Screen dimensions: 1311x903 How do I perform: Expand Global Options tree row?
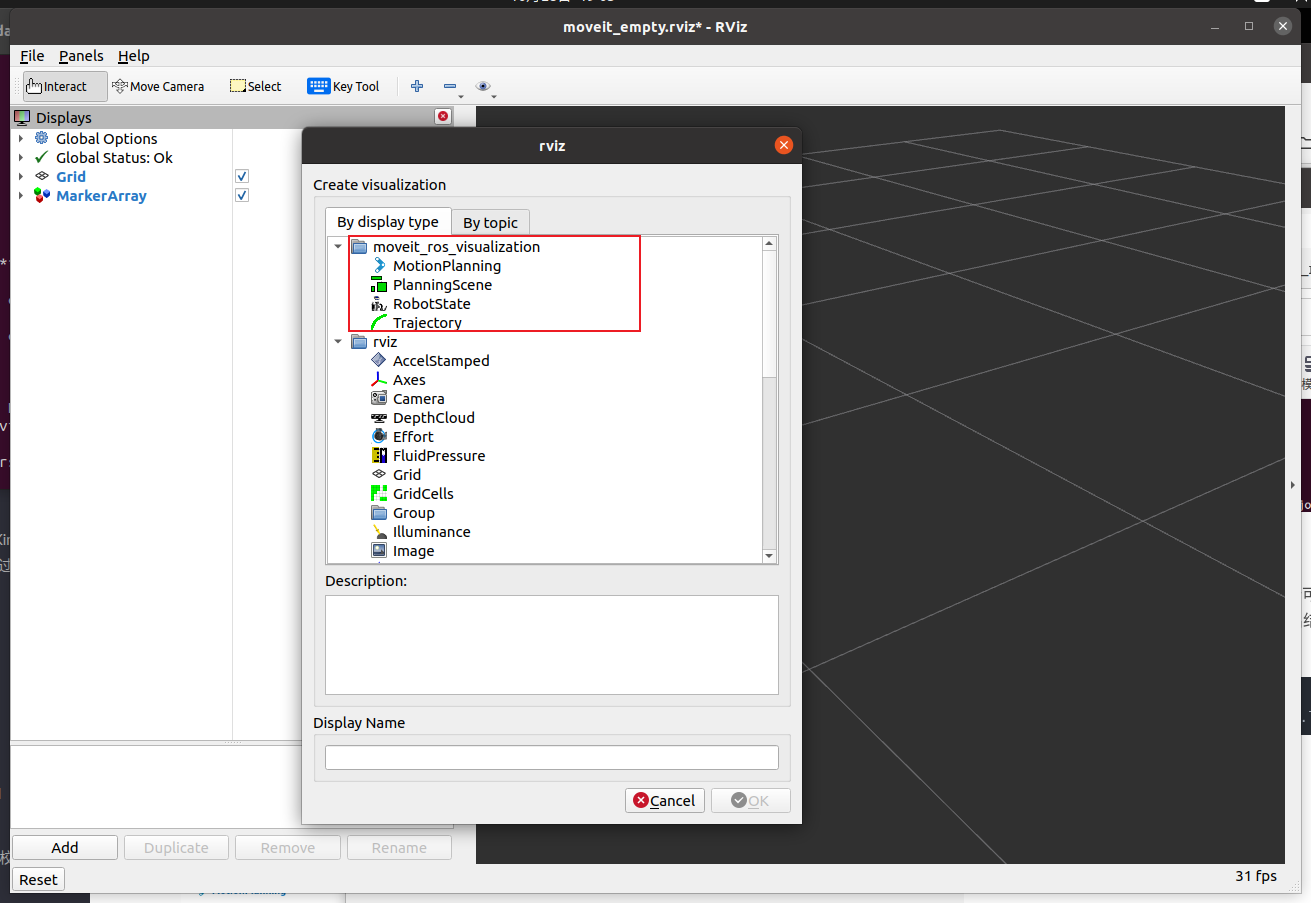pyautogui.click(x=21, y=138)
